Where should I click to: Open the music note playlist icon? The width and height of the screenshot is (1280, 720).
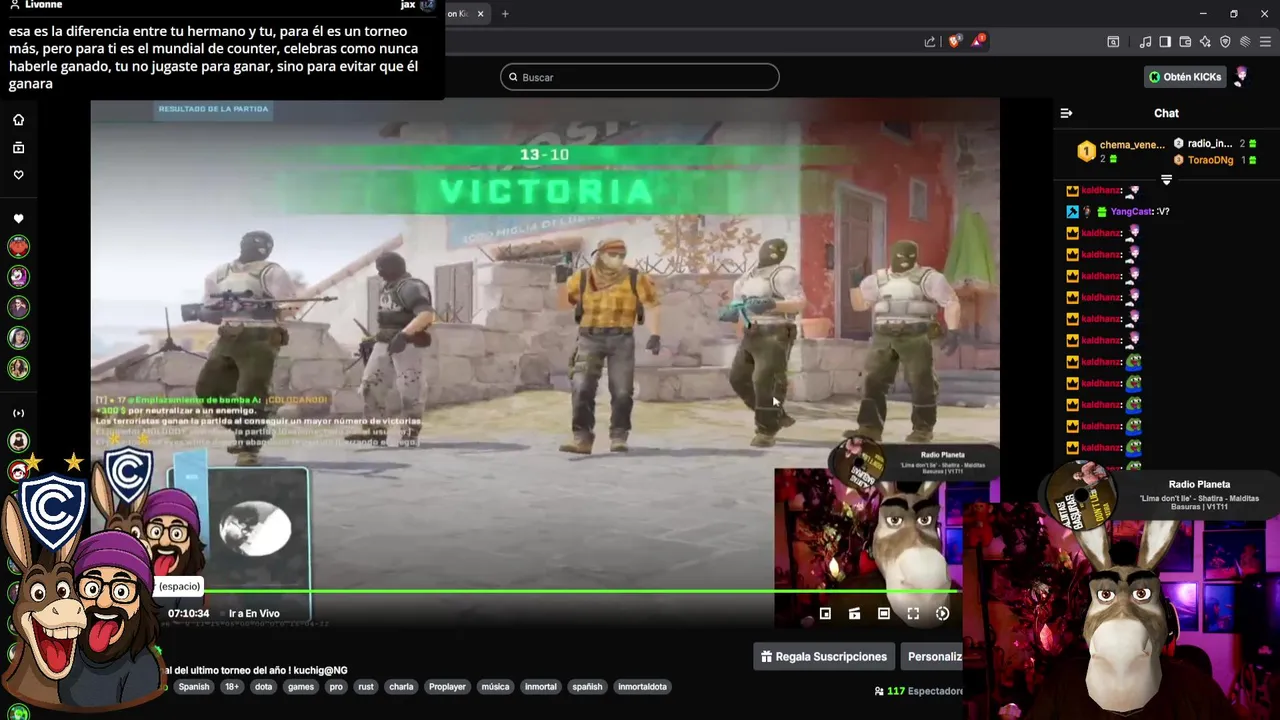pos(1146,42)
